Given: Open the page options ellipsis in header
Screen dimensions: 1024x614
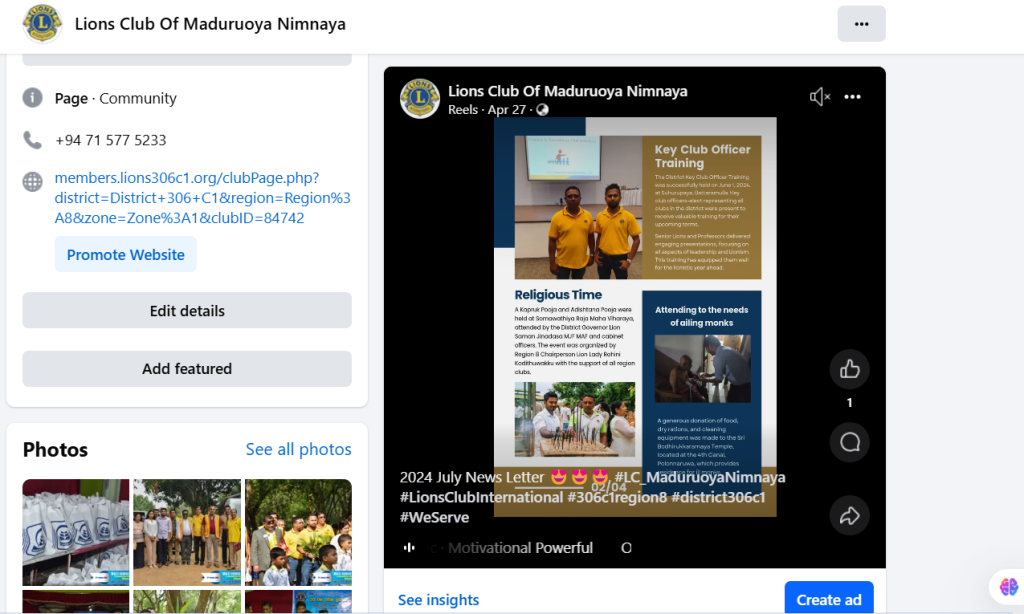Looking at the screenshot, I should point(861,24).
